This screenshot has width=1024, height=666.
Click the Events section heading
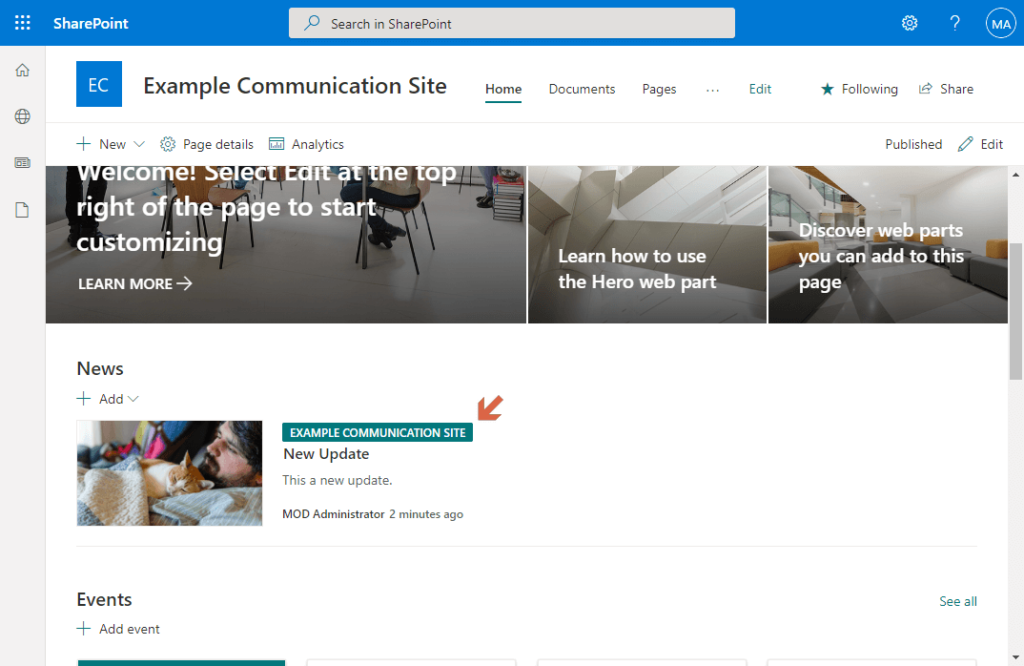click(104, 599)
